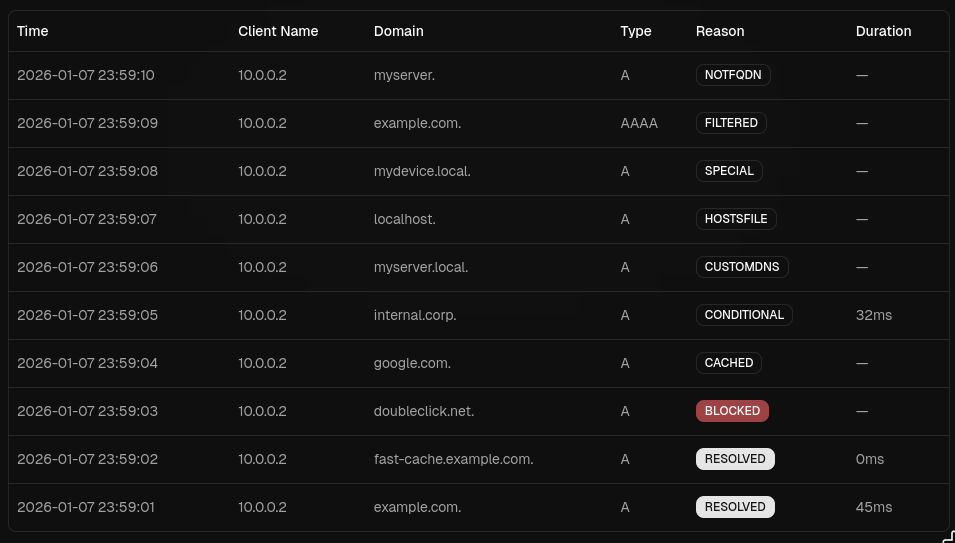Click the AAAA query type cell

pos(639,123)
